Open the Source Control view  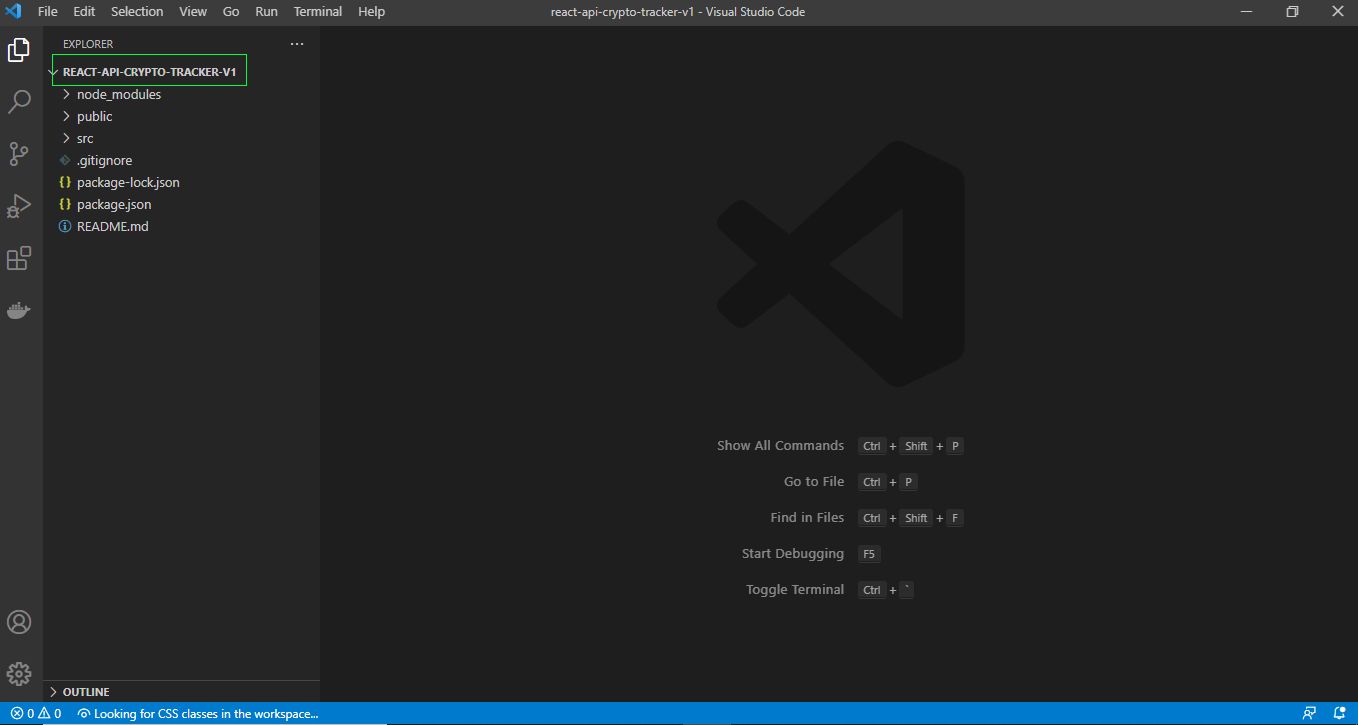tap(19, 153)
